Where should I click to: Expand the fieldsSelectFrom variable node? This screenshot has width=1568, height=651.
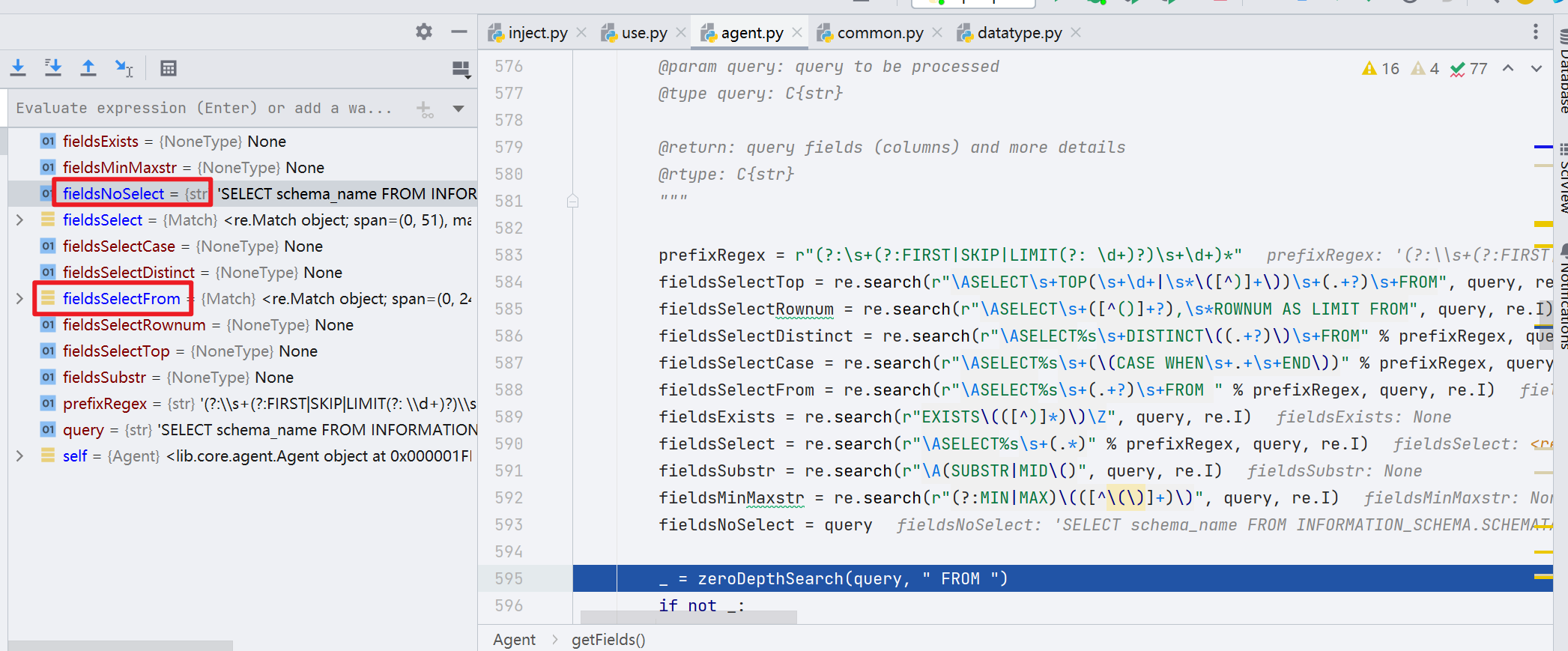tap(20, 298)
